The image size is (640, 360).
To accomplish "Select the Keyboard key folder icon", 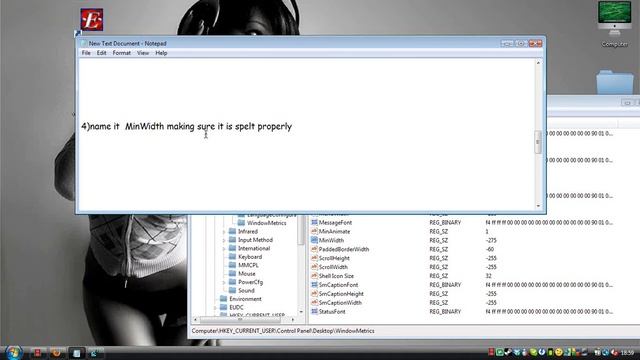I will click(x=232, y=257).
